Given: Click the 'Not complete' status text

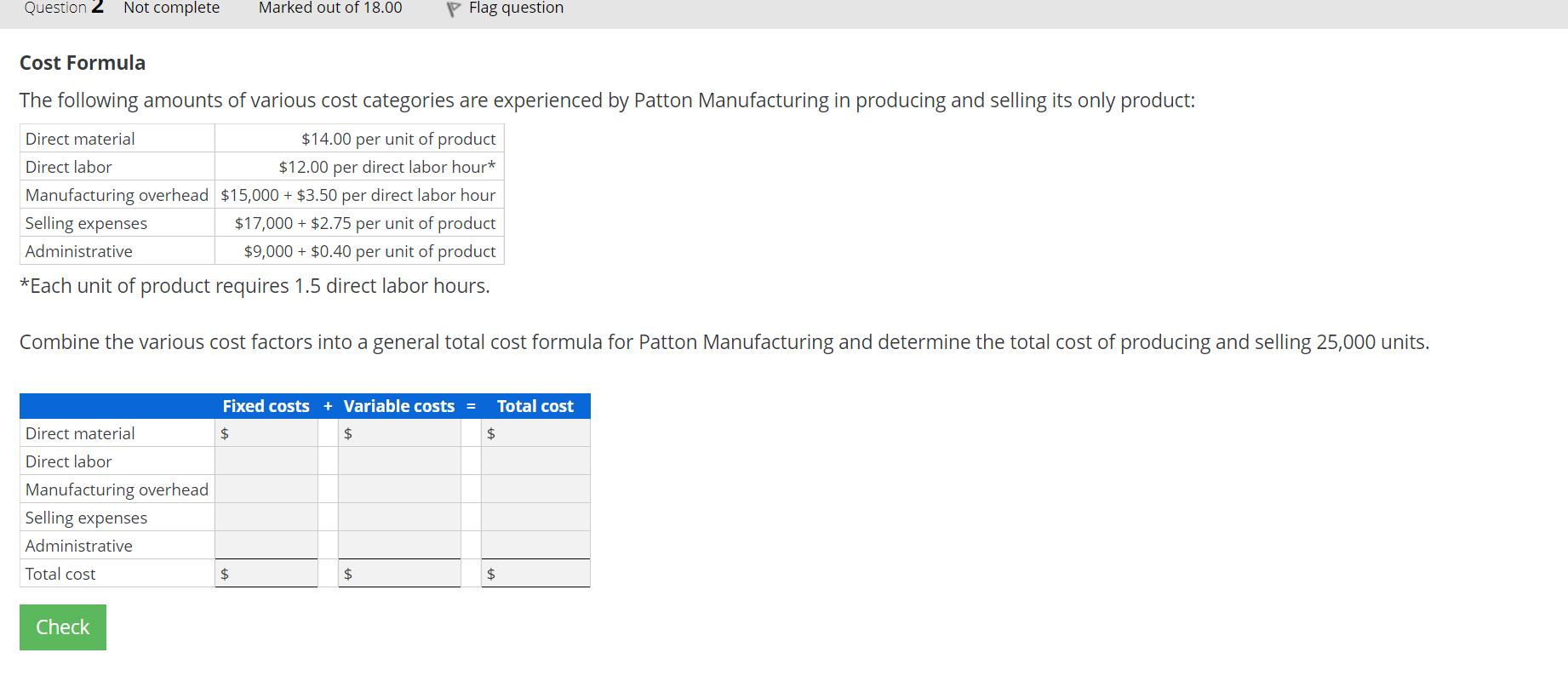Looking at the screenshot, I should click(x=172, y=8).
